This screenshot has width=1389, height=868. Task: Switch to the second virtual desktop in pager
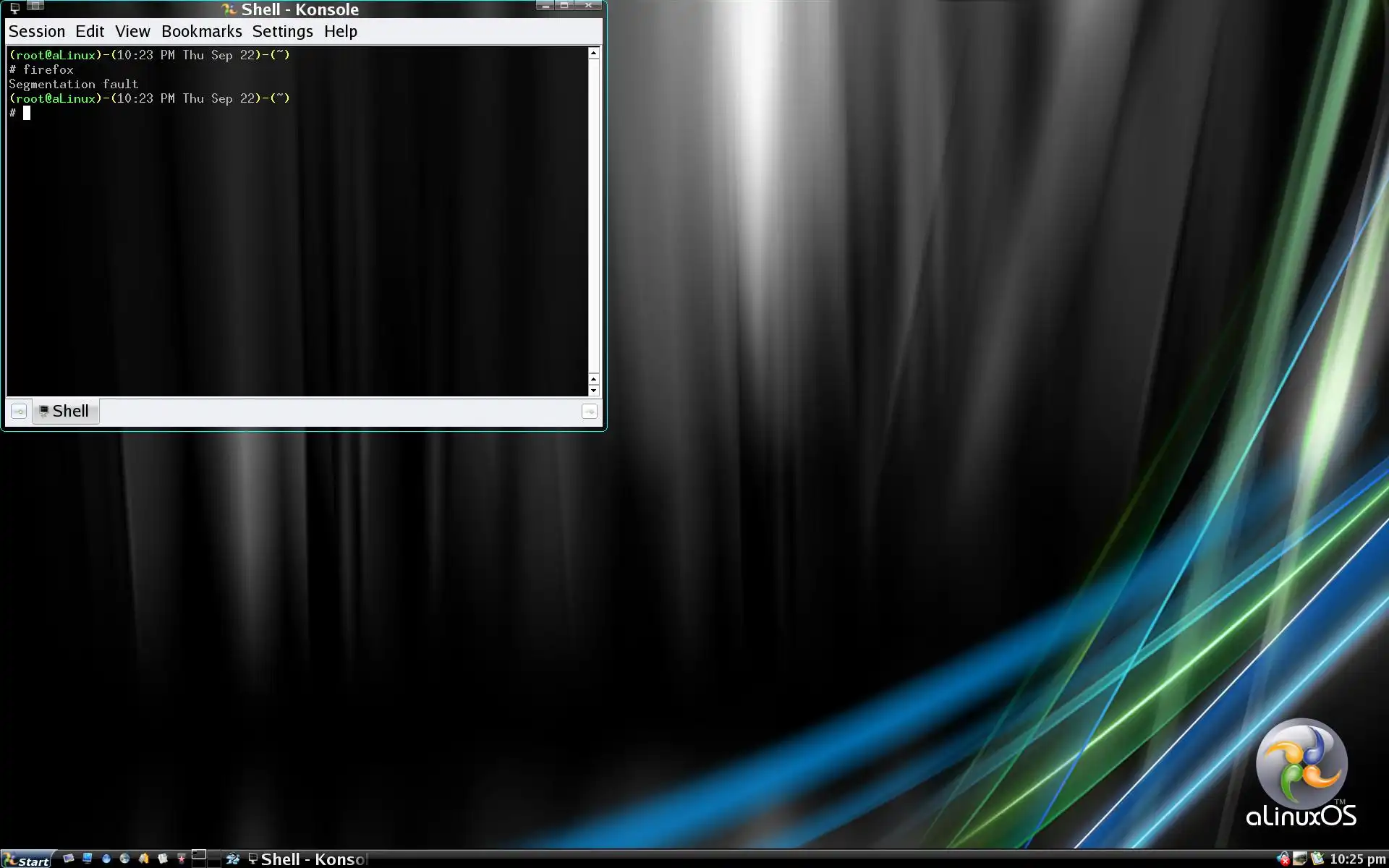(x=214, y=854)
